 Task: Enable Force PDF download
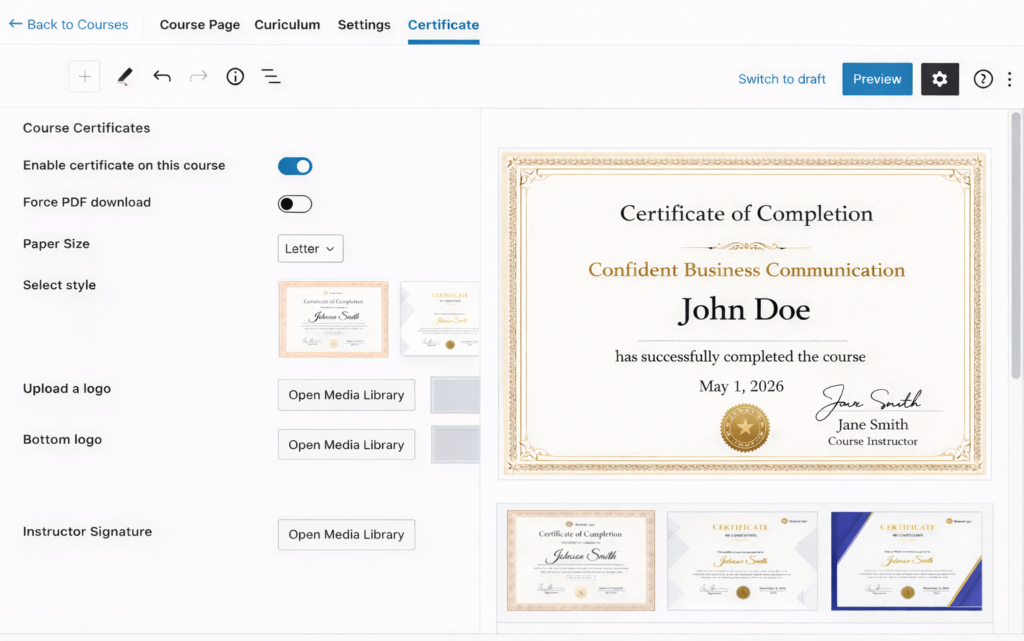[294, 202]
